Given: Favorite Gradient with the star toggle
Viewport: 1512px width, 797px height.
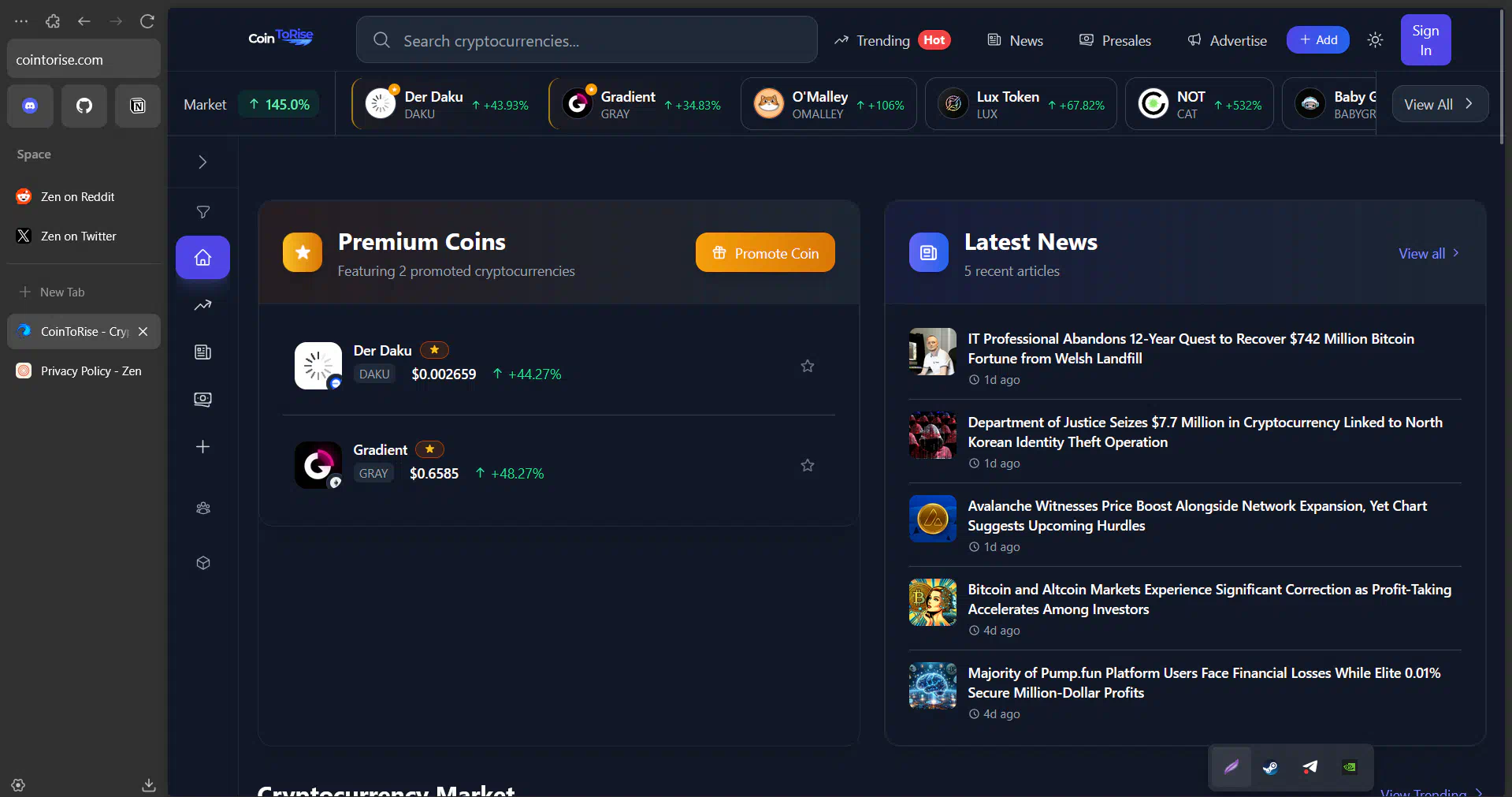Looking at the screenshot, I should [807, 465].
